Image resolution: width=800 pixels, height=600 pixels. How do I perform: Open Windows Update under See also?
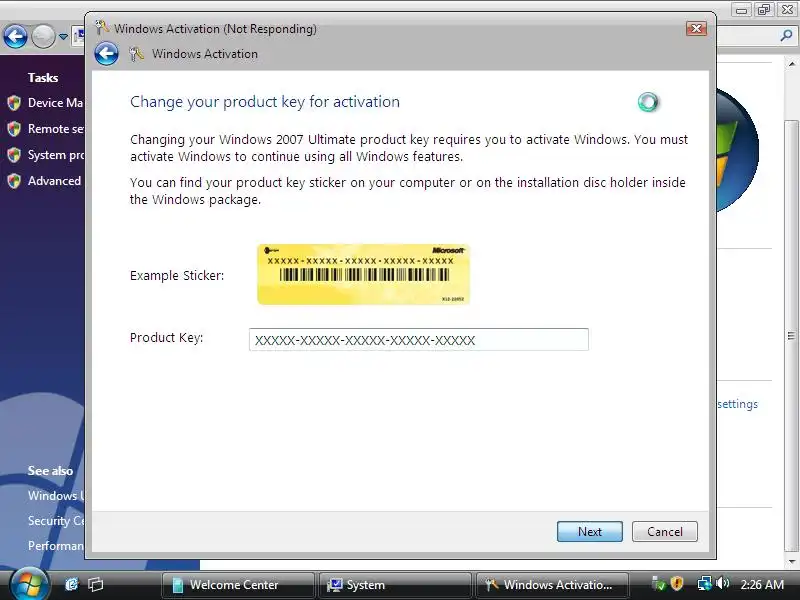click(56, 495)
